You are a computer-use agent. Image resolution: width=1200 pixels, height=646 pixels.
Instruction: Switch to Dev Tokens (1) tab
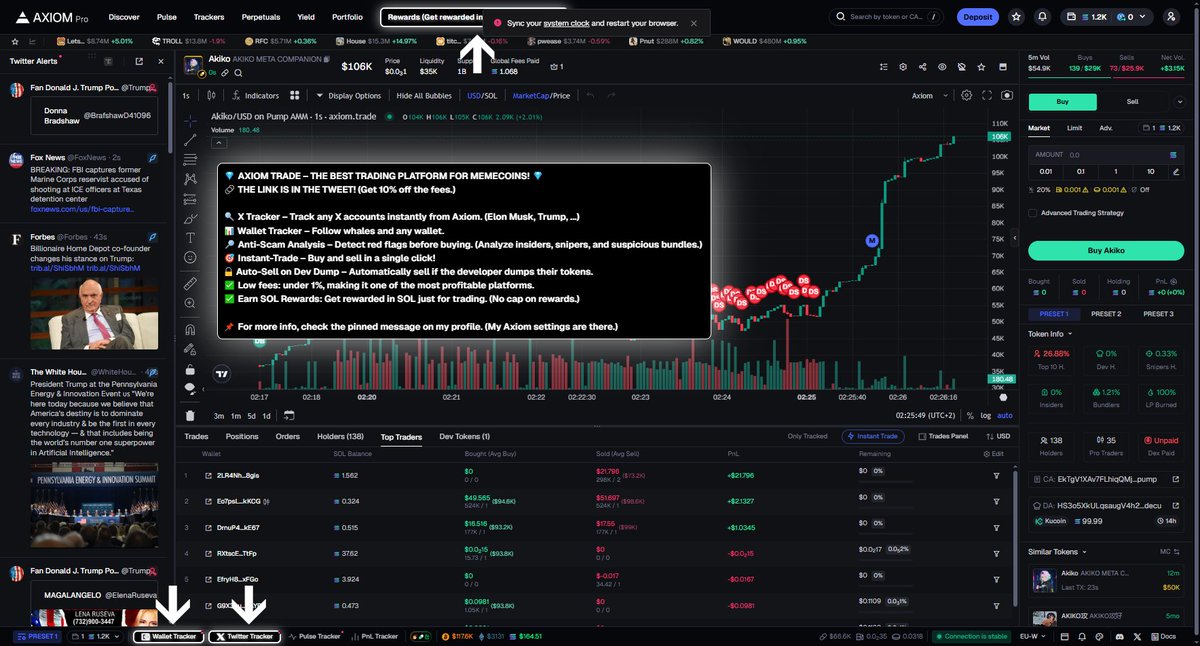click(464, 436)
